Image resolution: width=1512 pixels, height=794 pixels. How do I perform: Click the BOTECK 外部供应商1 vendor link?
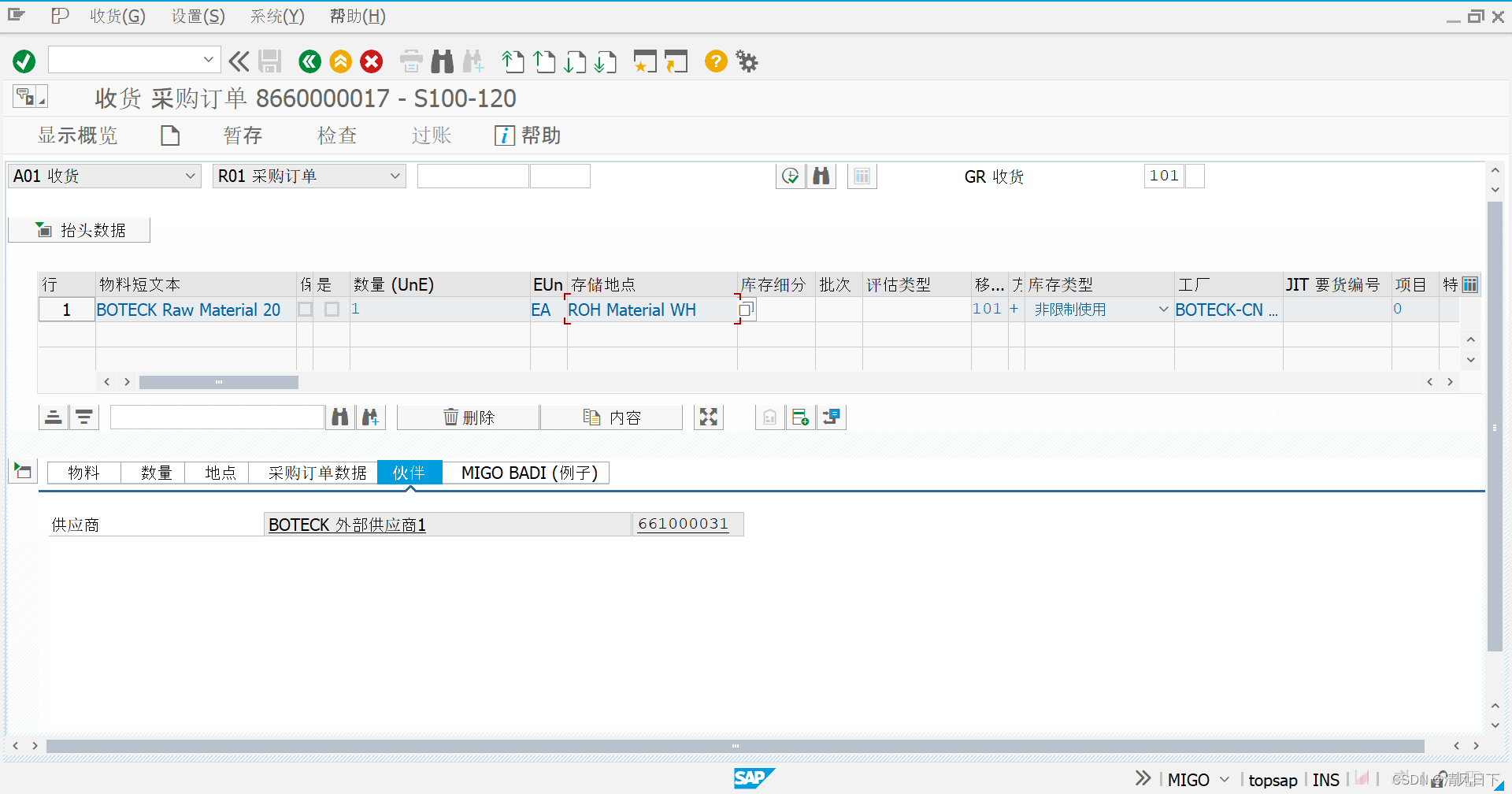[347, 525]
